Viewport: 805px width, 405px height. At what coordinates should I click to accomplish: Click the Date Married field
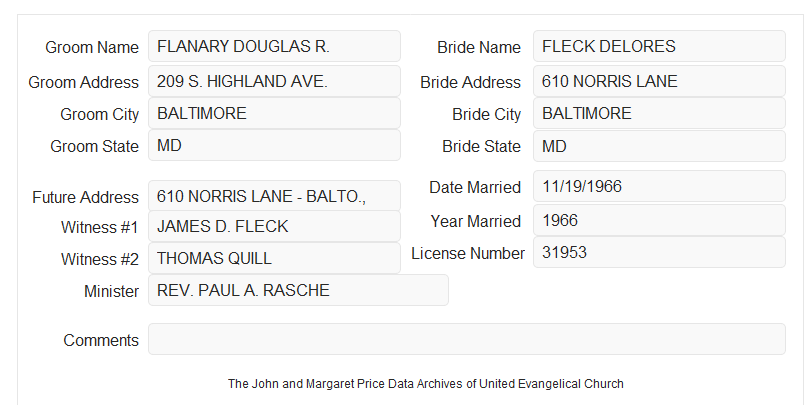(659, 186)
